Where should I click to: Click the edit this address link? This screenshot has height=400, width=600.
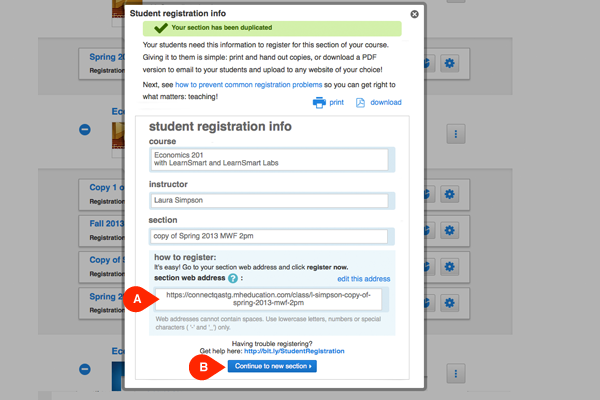click(x=363, y=278)
